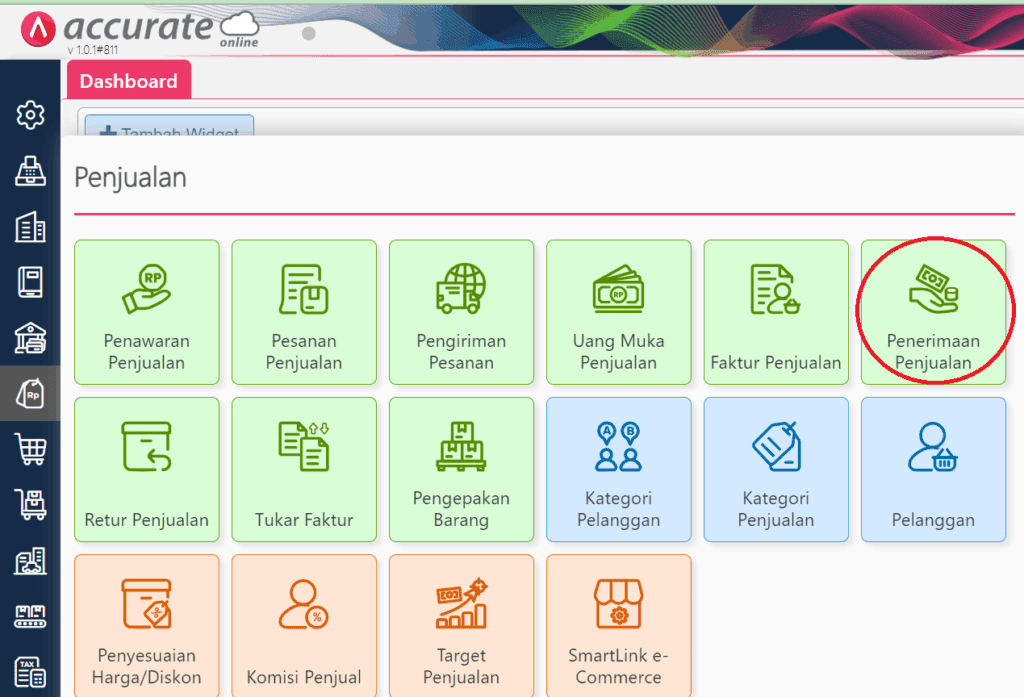The width and height of the screenshot is (1024, 697).
Task: Open the shopping cart purchases sidebar icon
Action: [30, 449]
